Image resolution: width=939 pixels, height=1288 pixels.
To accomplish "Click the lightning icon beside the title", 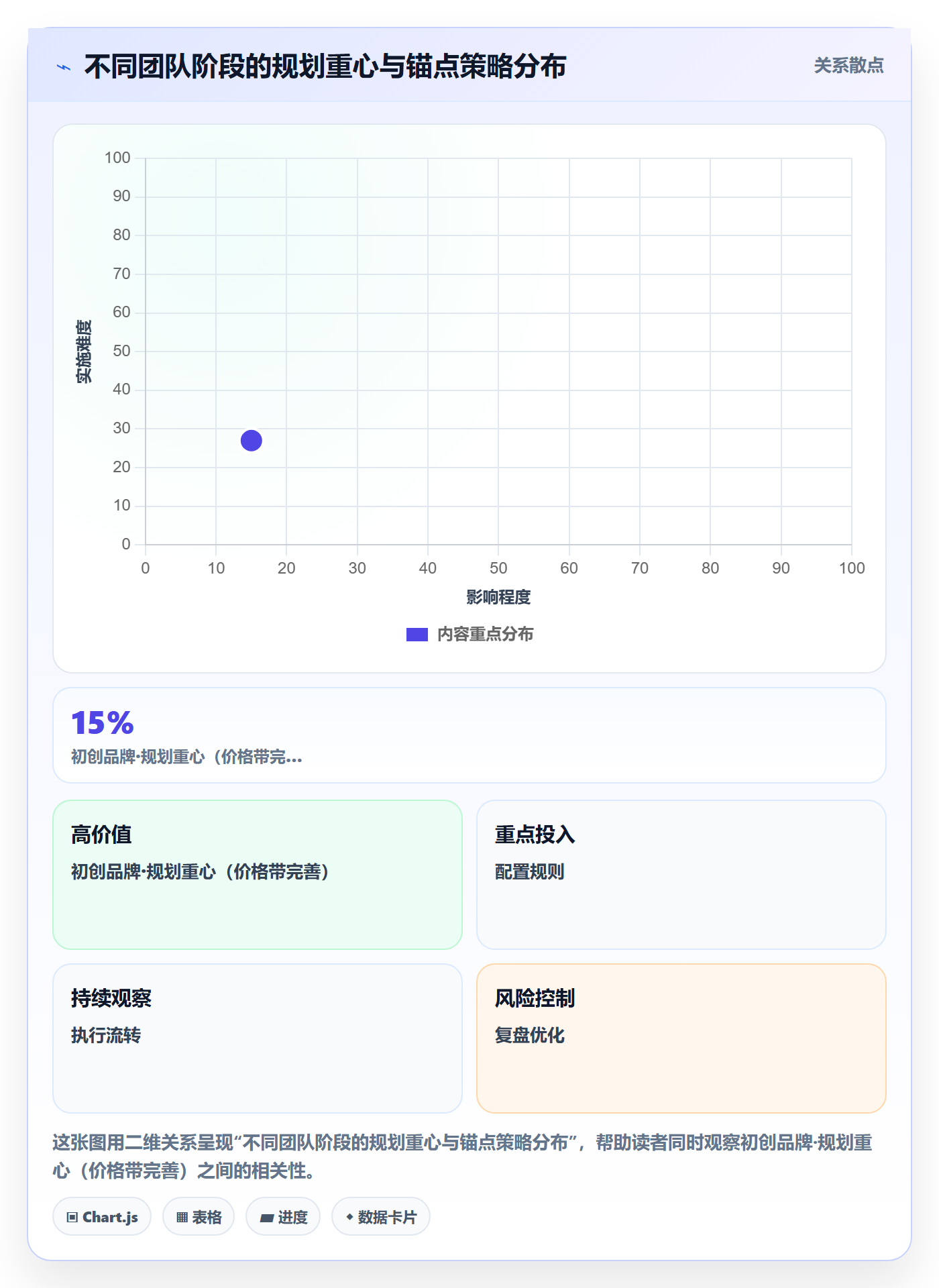I will (x=64, y=67).
